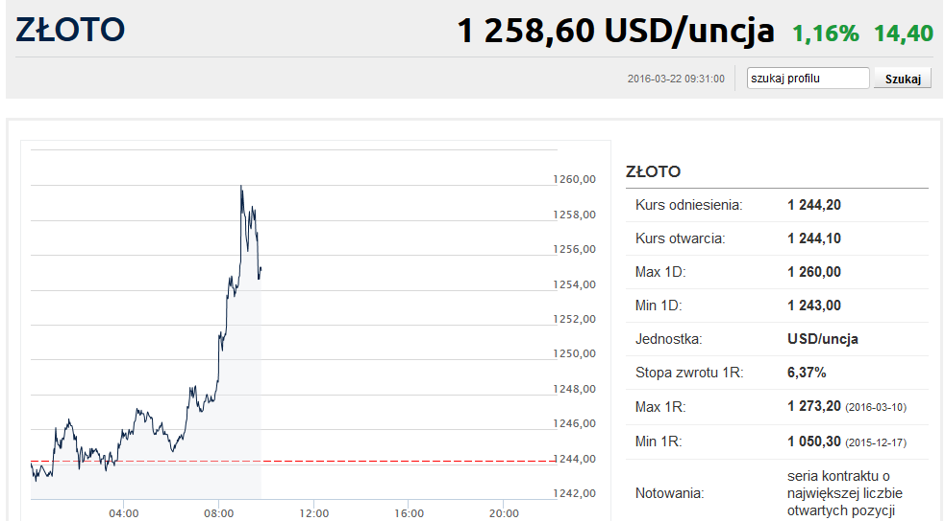Click the ZŁOTO table header
Image resolution: width=945 pixels, height=521 pixels.
(653, 172)
